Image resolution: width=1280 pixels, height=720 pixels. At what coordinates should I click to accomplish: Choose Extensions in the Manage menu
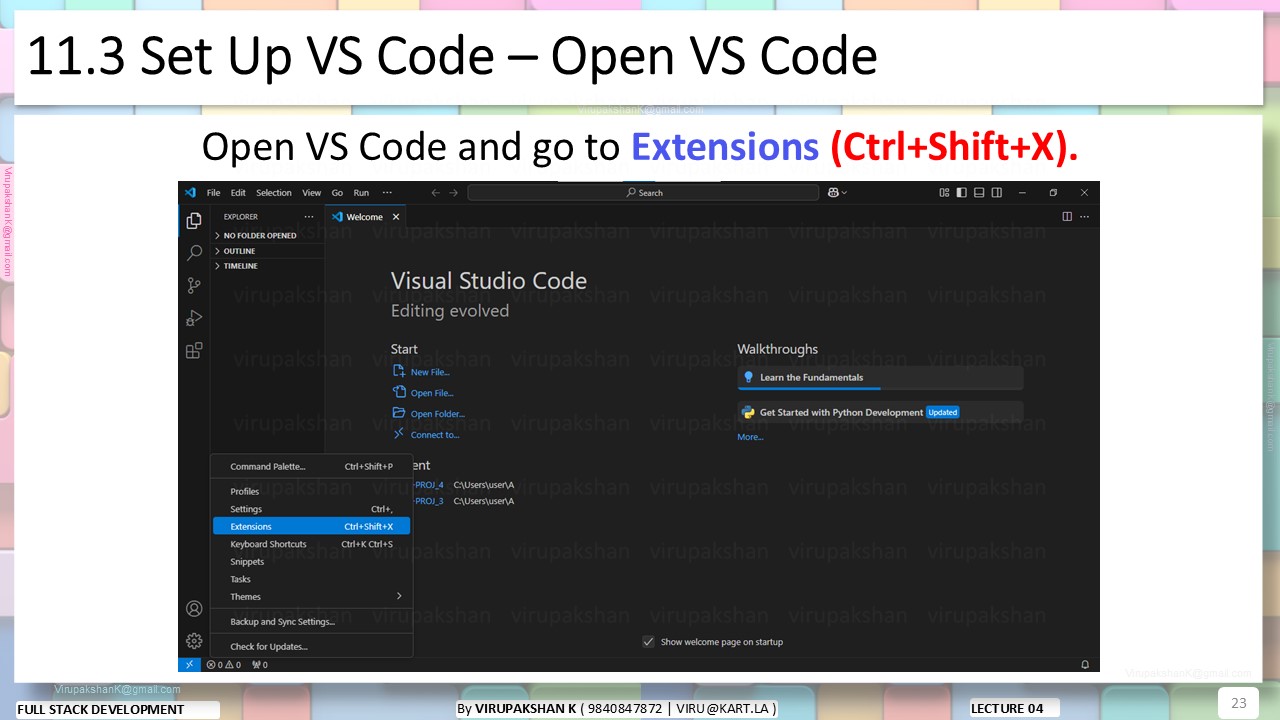312,526
